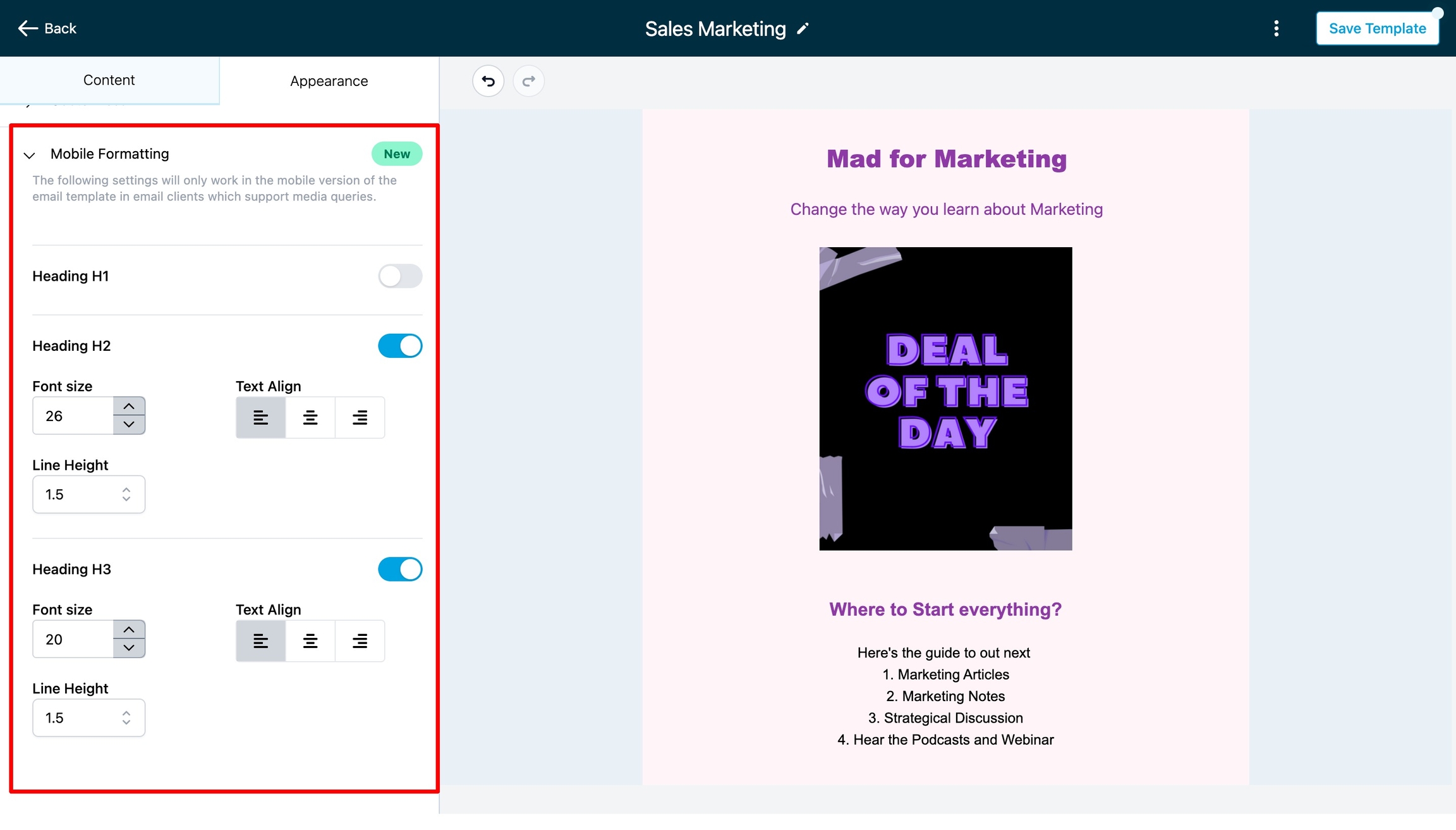The height and width of the screenshot is (830, 1456).
Task: Increase Heading H2 font size with up arrow
Action: coord(129,406)
